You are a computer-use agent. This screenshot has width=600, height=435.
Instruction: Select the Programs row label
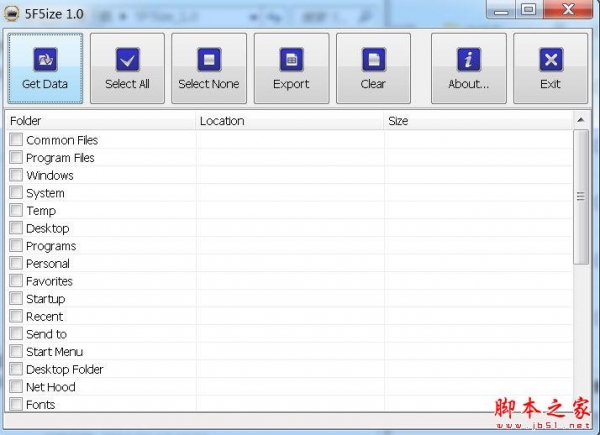51,246
